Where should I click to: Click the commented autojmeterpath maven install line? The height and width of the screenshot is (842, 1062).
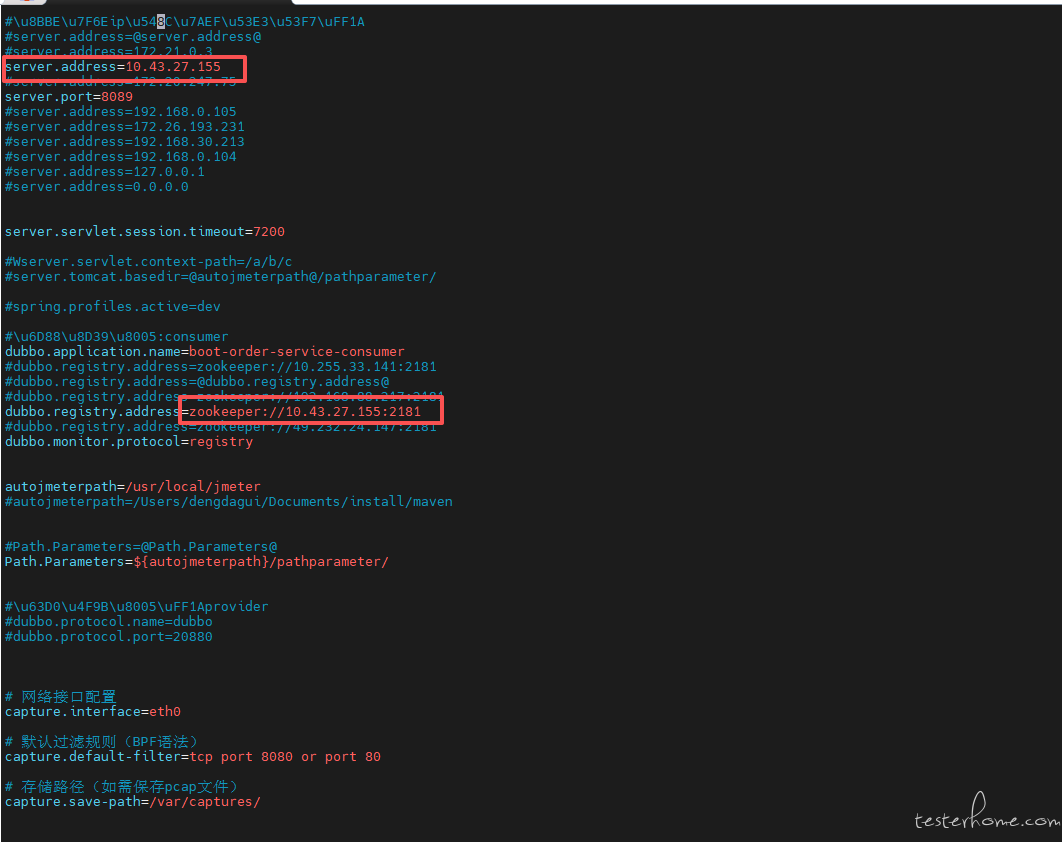228,502
